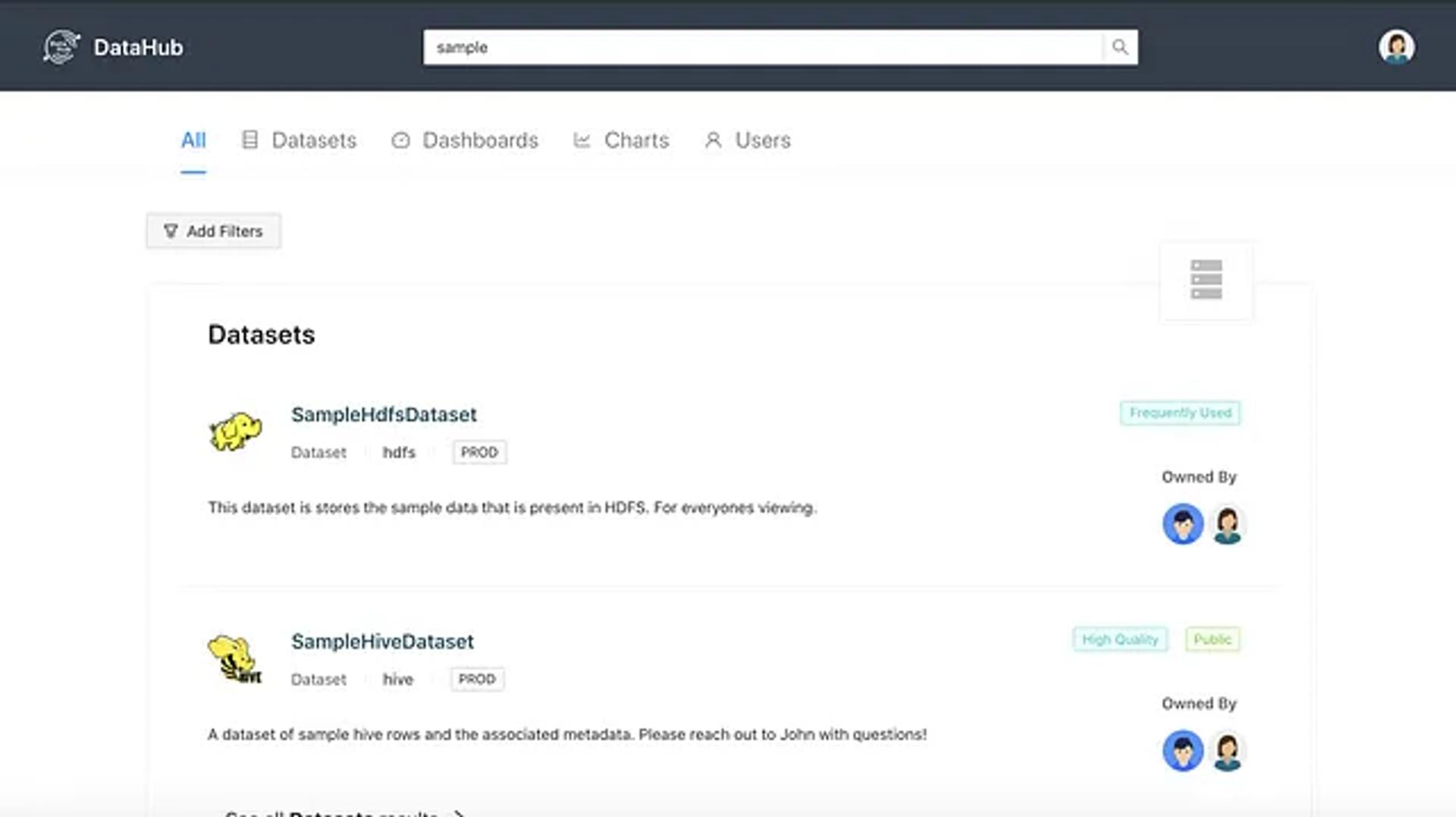Click the Frequently Used tag
This screenshot has height=817, width=1456.
[1180, 413]
